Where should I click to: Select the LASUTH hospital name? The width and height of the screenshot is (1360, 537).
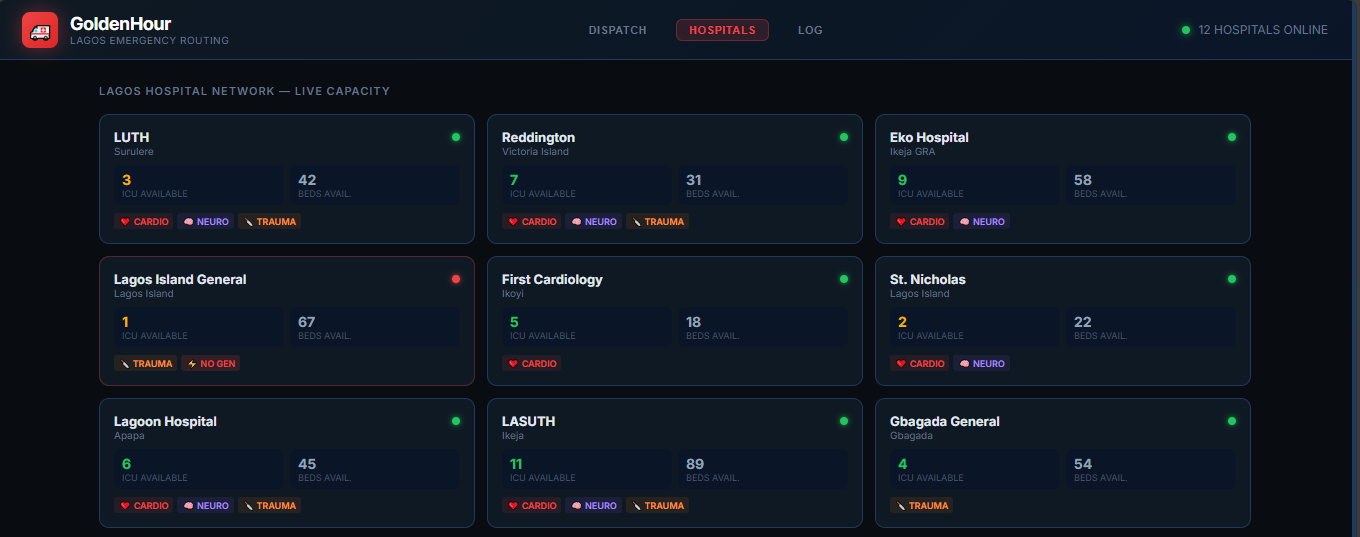[x=528, y=421]
